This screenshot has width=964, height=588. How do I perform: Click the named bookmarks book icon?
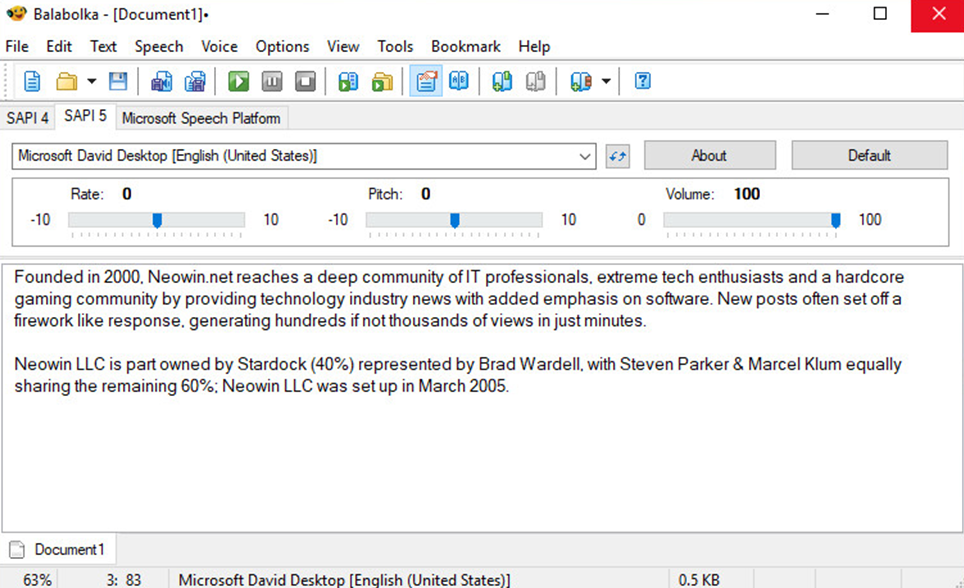pos(580,81)
